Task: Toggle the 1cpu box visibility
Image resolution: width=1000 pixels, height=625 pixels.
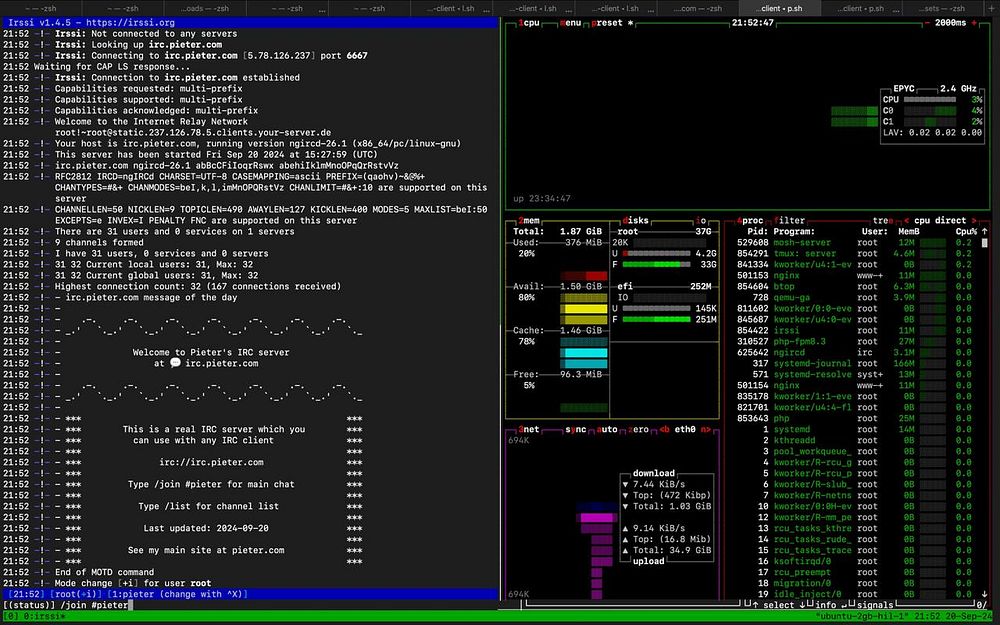Action: coord(528,22)
